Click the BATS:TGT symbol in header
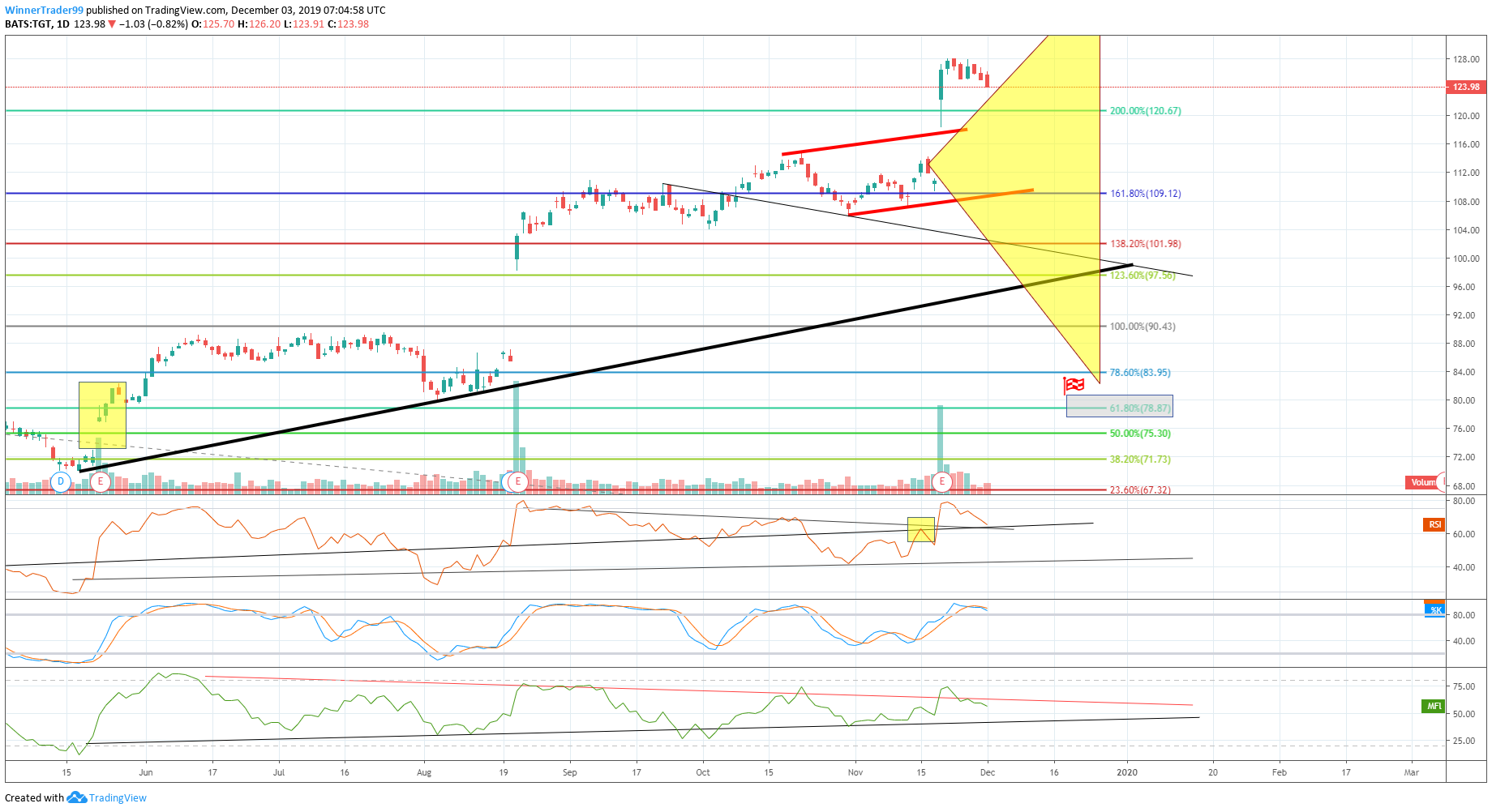The height and width of the screenshot is (812, 1492). click(x=28, y=24)
